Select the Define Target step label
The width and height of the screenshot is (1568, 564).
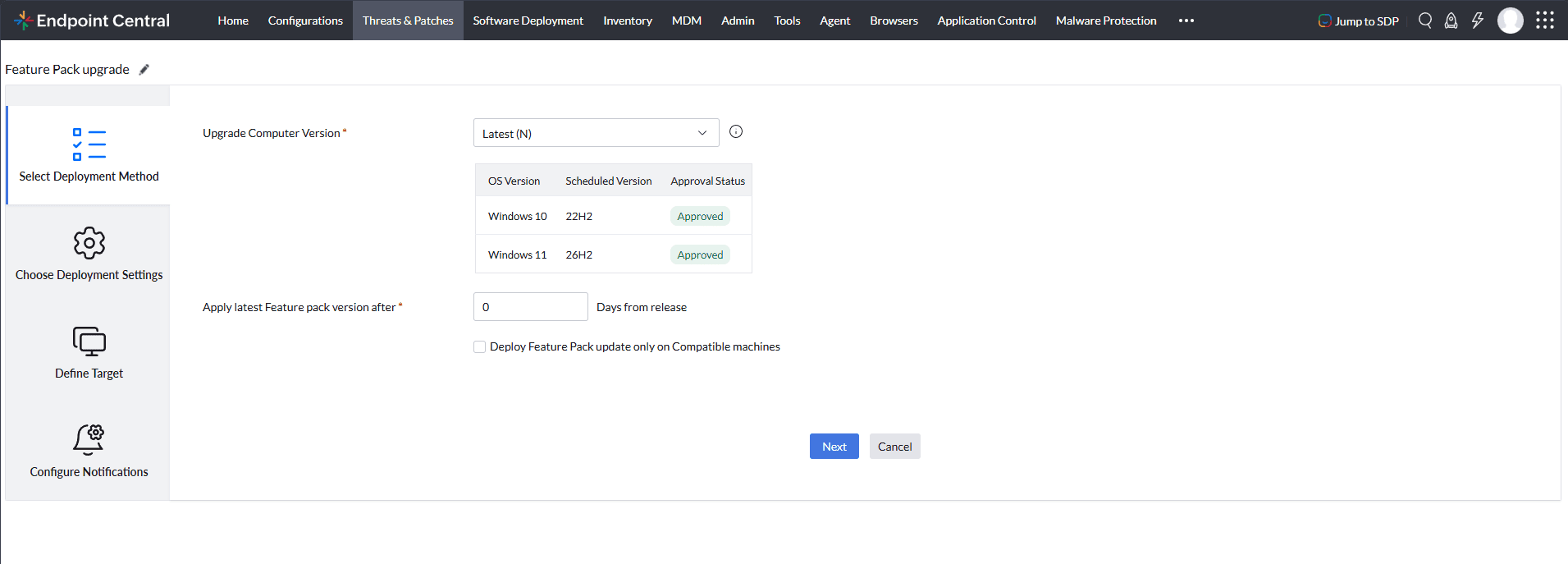coord(89,374)
